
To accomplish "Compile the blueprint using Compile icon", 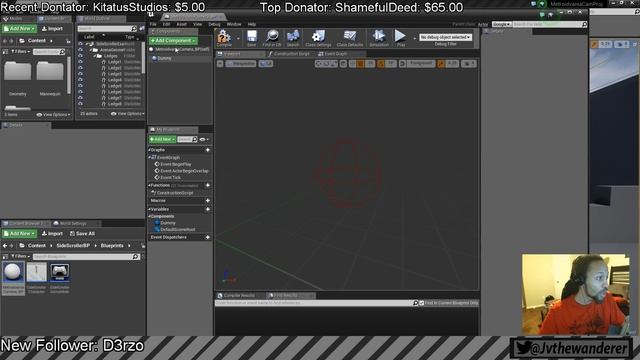I will click(x=224, y=38).
